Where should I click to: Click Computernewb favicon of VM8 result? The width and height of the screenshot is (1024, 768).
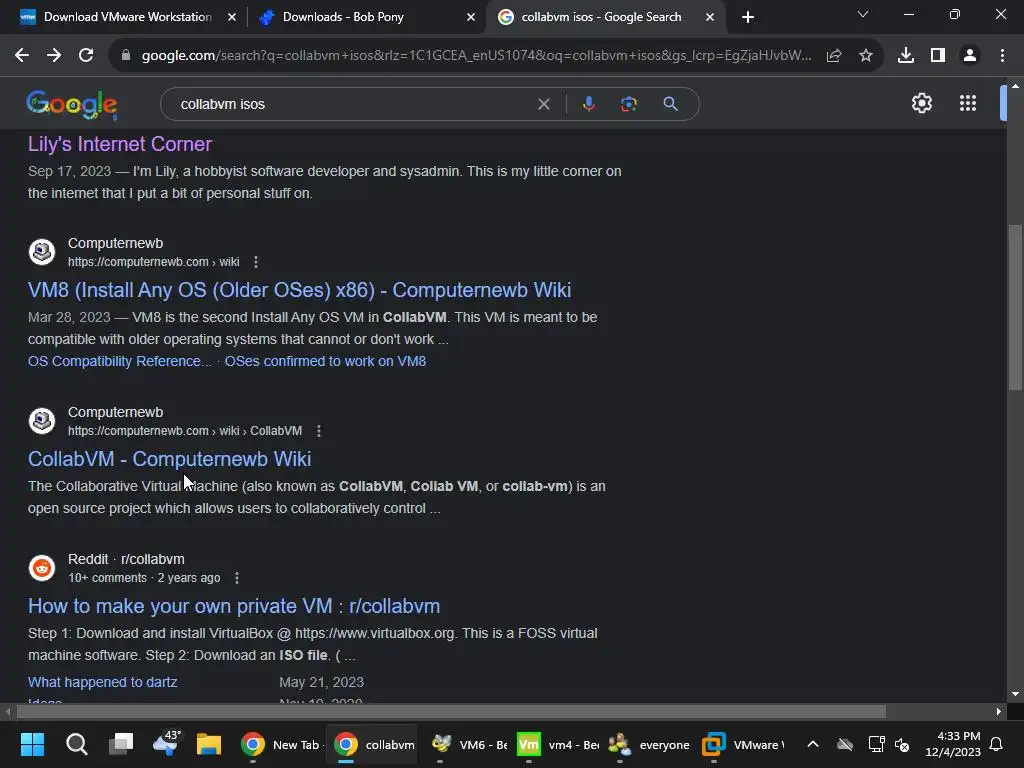coord(42,252)
